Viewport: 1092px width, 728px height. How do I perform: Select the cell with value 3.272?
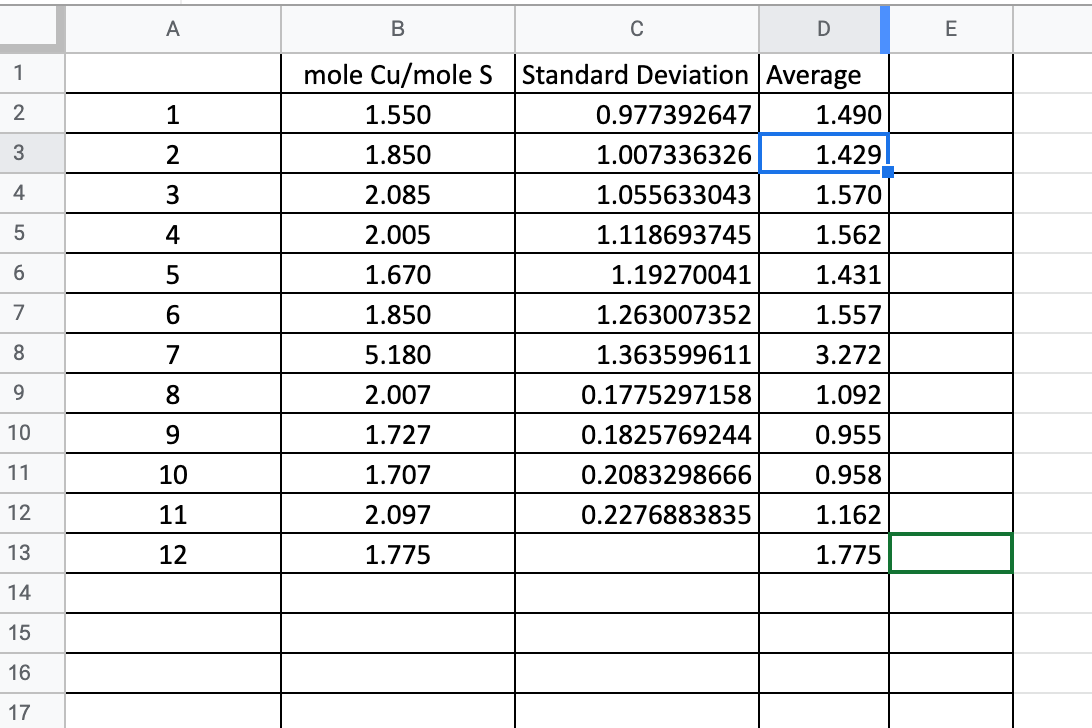pyautogui.click(x=824, y=354)
